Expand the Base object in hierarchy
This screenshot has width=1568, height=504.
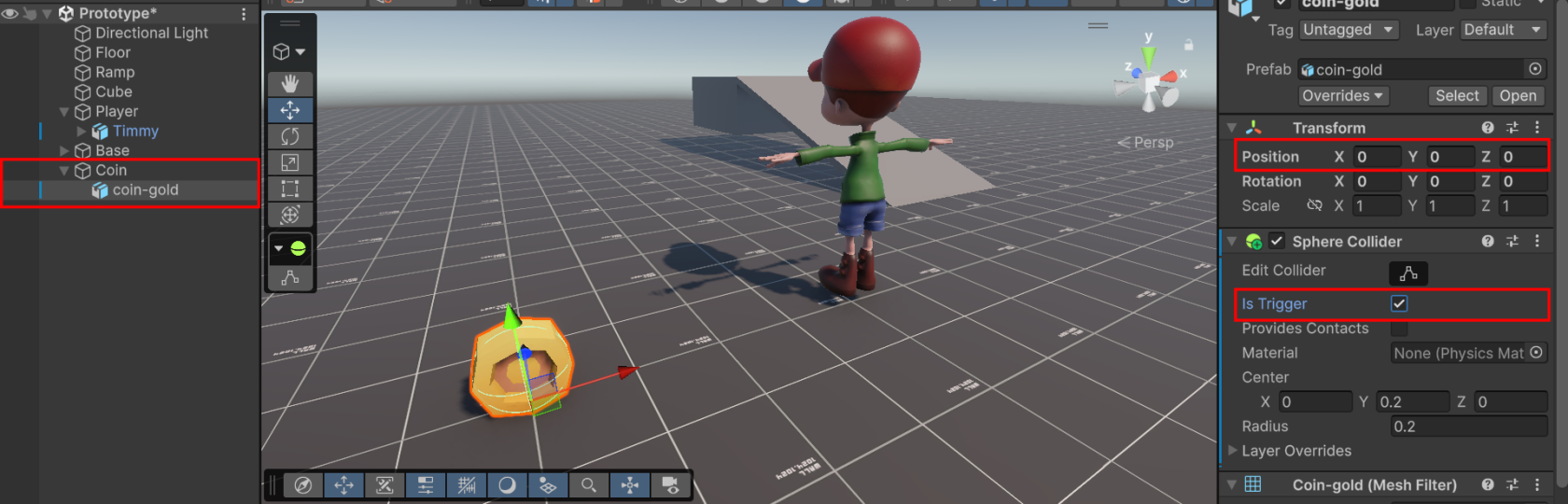pyautogui.click(x=64, y=150)
